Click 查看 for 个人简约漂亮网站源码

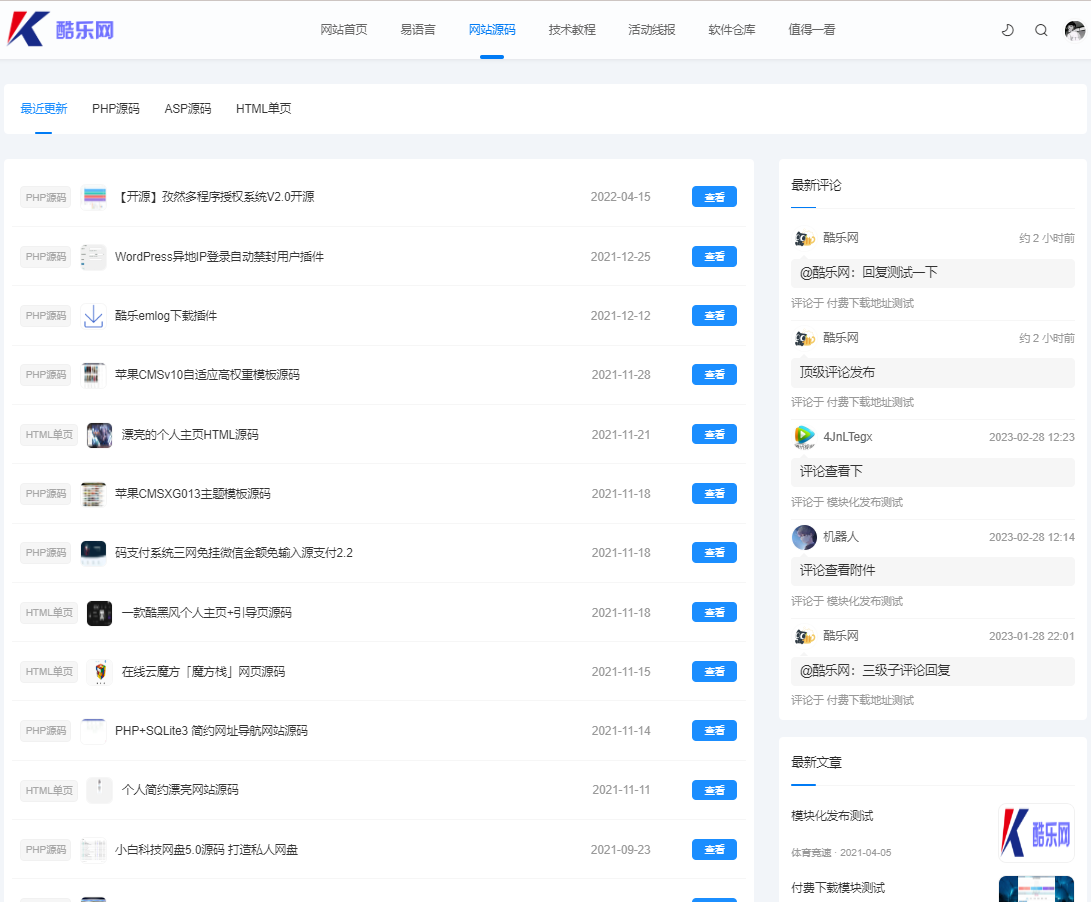[x=715, y=790]
